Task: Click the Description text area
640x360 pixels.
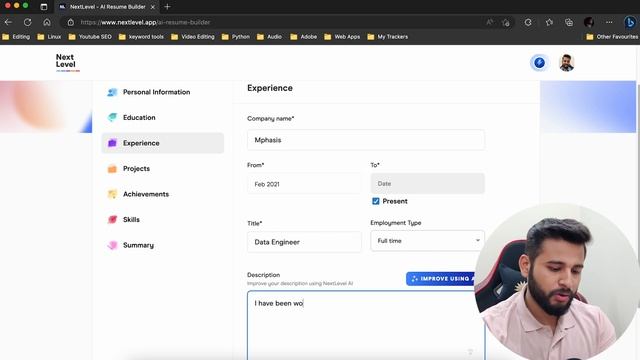Action: [366, 325]
